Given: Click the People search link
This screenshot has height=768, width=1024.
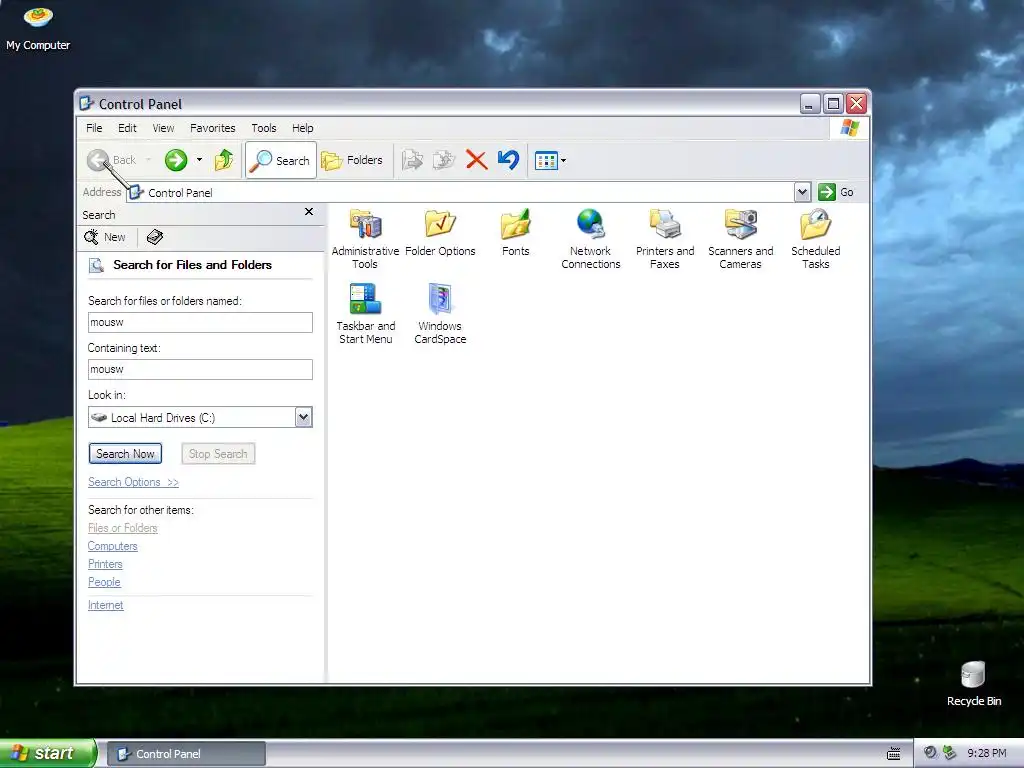Looking at the screenshot, I should point(104,582).
